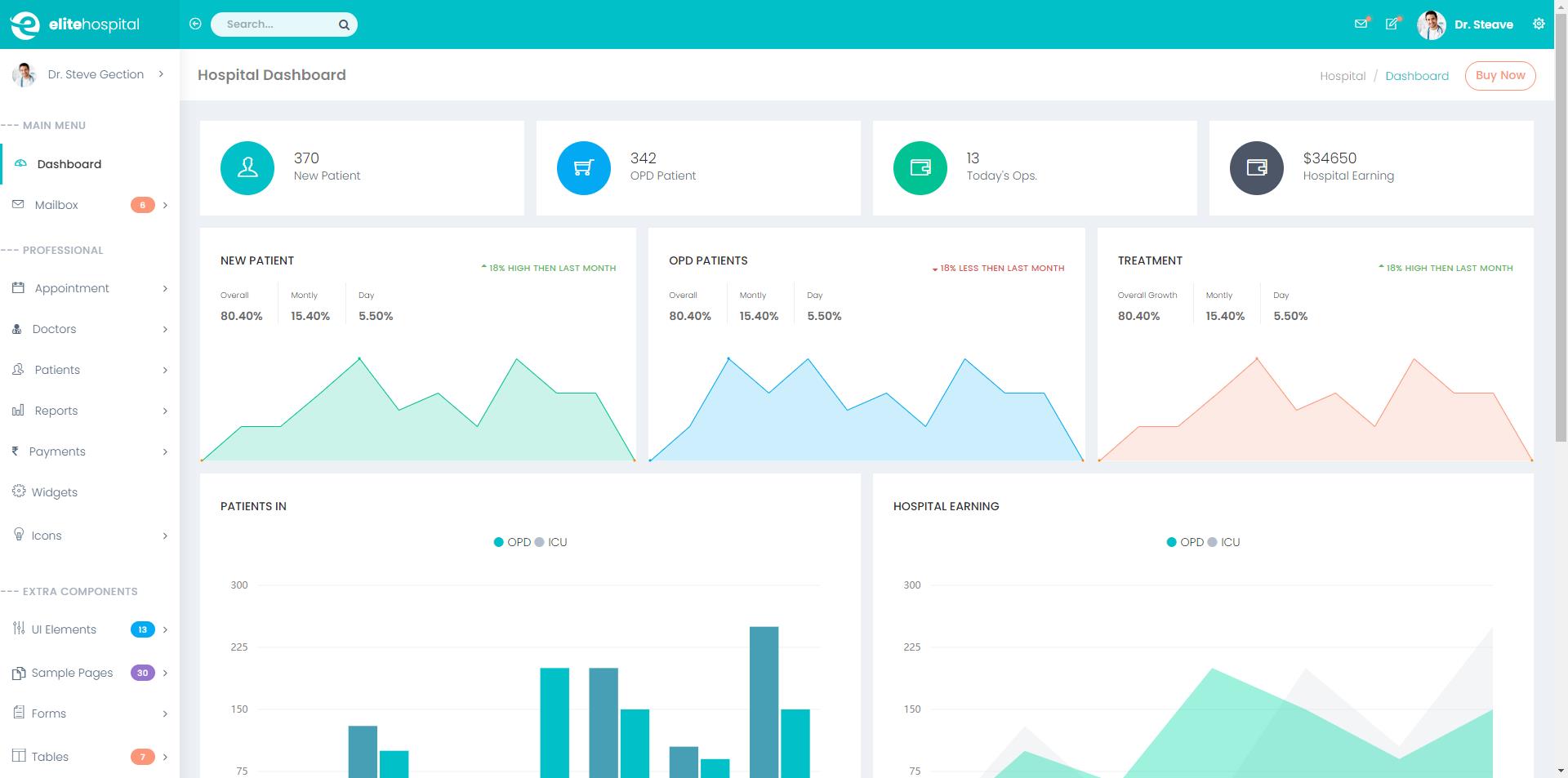Image resolution: width=1568 pixels, height=778 pixels.
Task: Open the edit/compose notifications icon in header
Action: [1392, 24]
